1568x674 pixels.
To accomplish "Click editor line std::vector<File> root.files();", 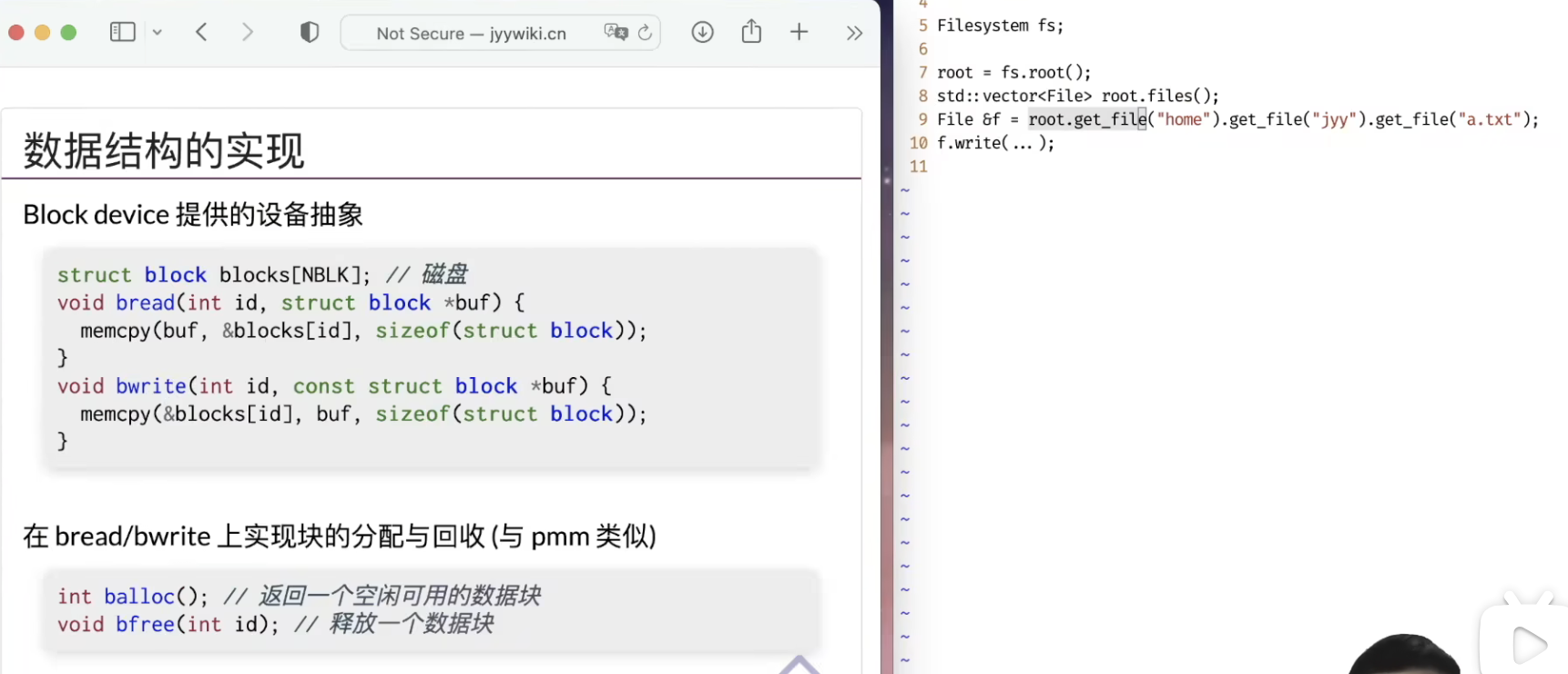I will (x=1078, y=97).
